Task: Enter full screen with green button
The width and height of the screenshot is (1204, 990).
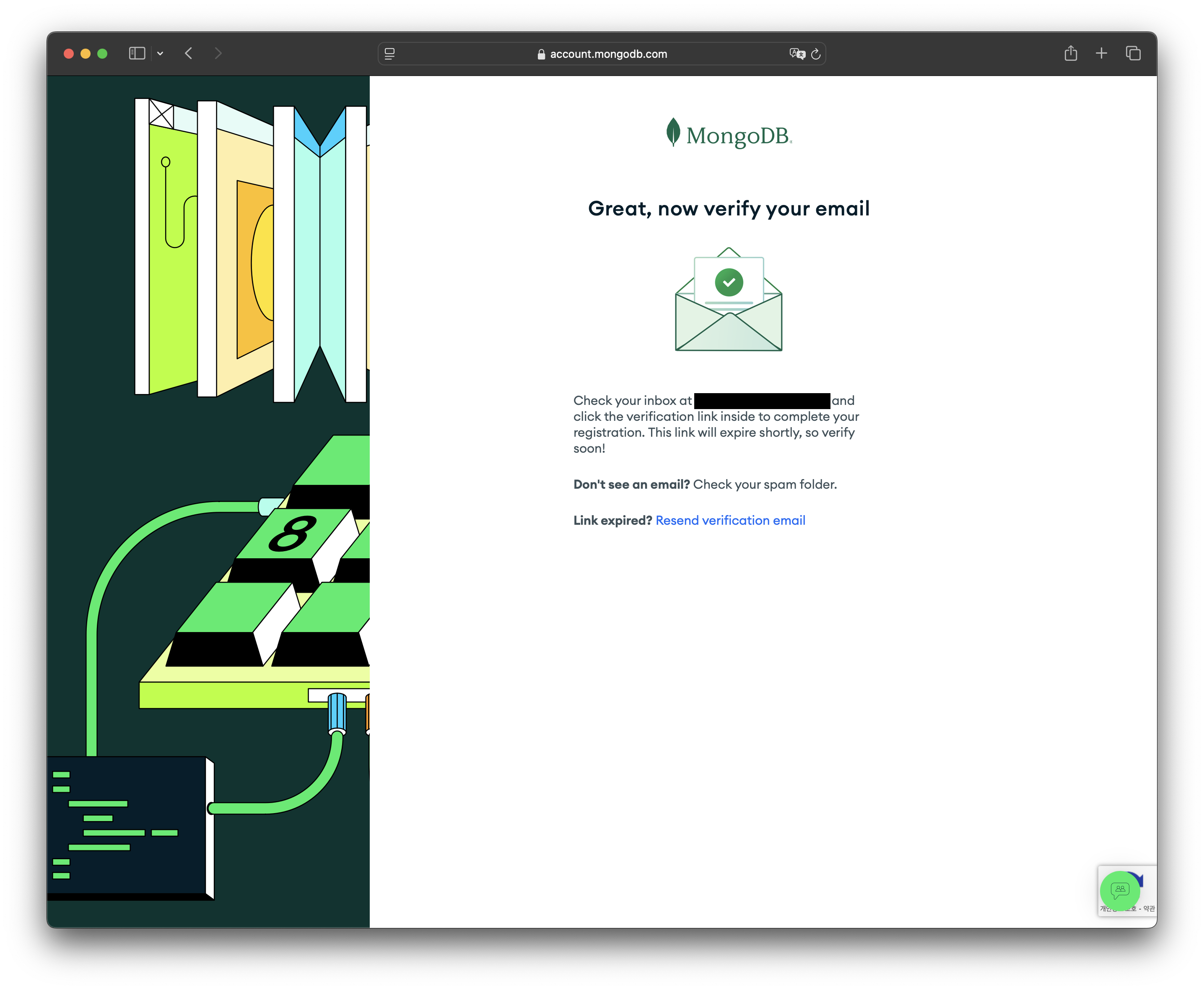Action: (x=103, y=54)
